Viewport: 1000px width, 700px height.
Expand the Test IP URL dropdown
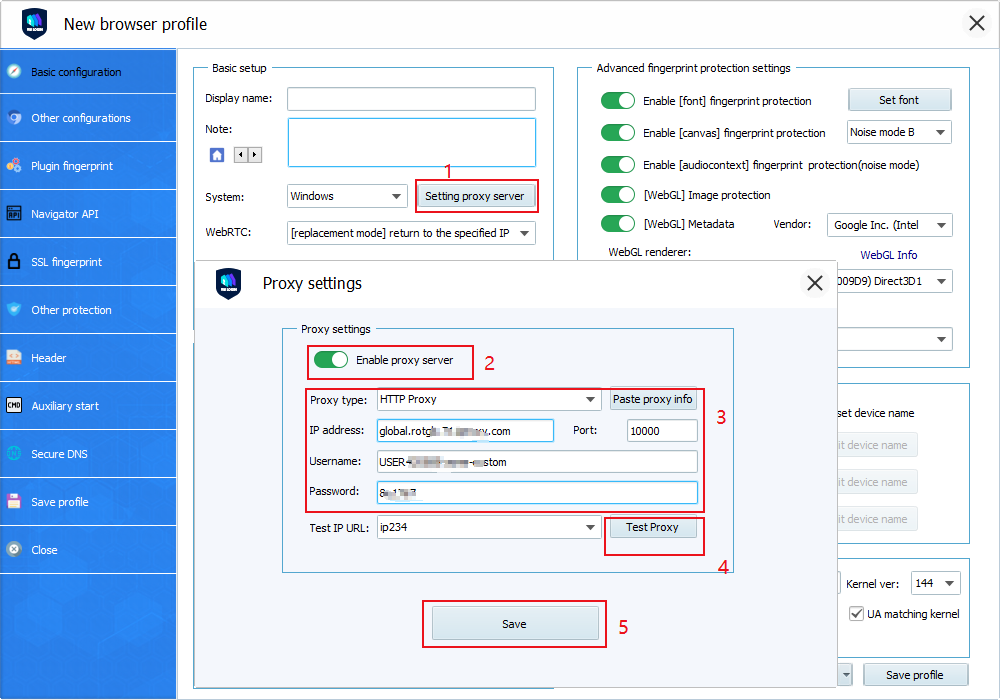point(591,528)
